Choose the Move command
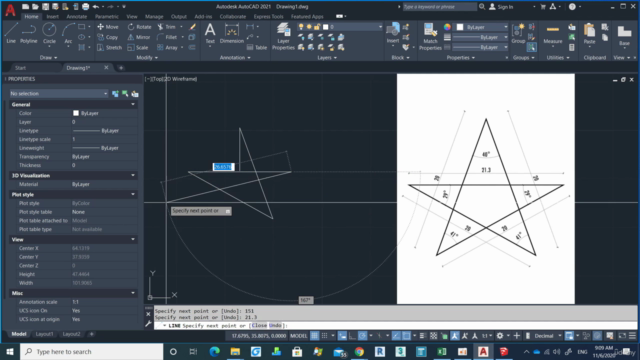This screenshot has width=640, height=360. (x=108, y=27)
